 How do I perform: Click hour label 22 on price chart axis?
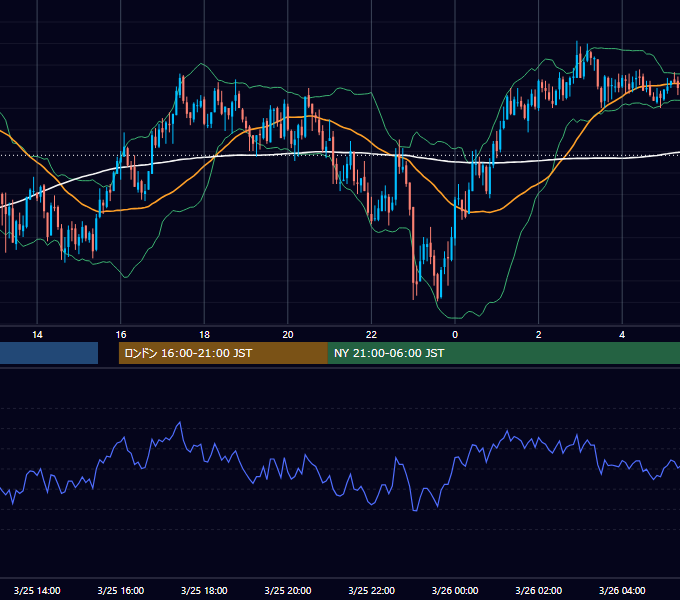click(x=372, y=335)
